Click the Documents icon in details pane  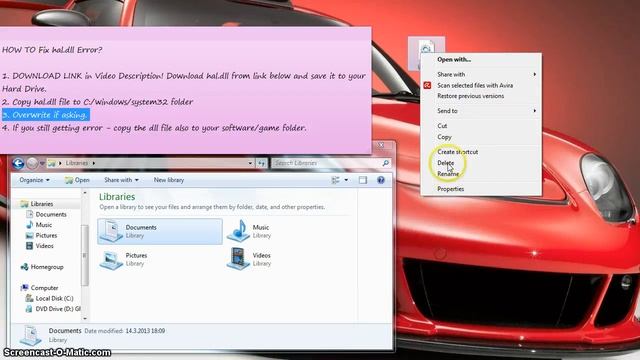31,336
